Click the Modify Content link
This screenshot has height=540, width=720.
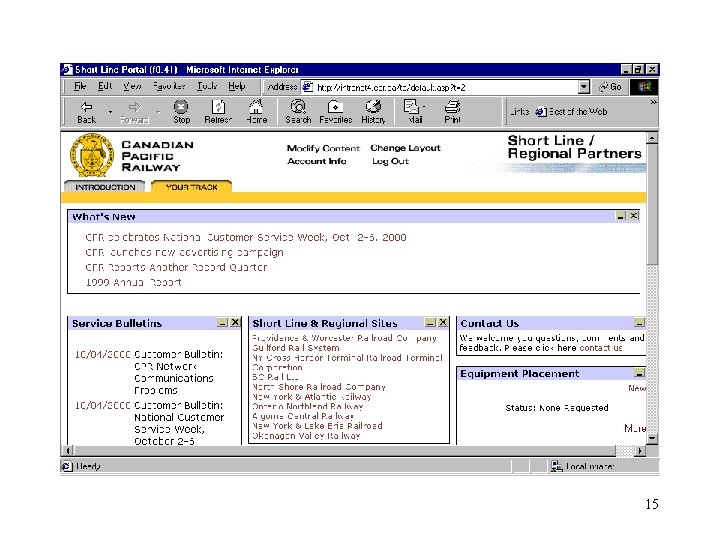coord(322,148)
